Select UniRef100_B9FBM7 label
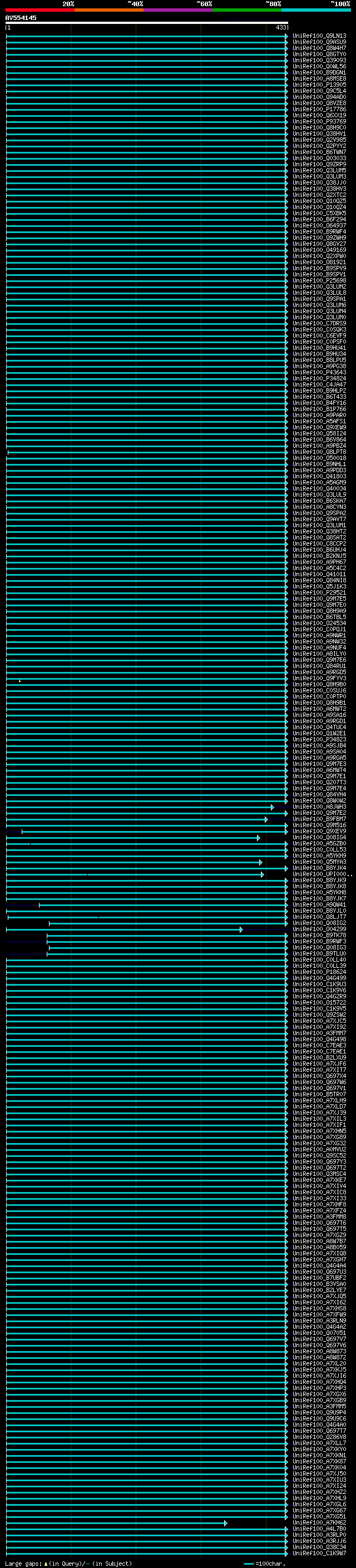Viewport: 356px width, 1568px height. pyautogui.click(x=319, y=819)
